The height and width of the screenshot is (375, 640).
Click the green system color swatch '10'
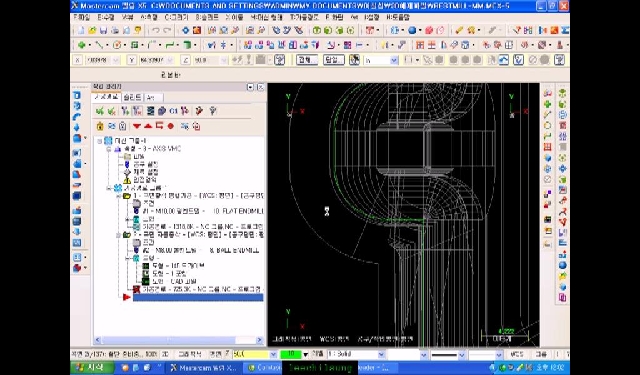[x=291, y=354]
